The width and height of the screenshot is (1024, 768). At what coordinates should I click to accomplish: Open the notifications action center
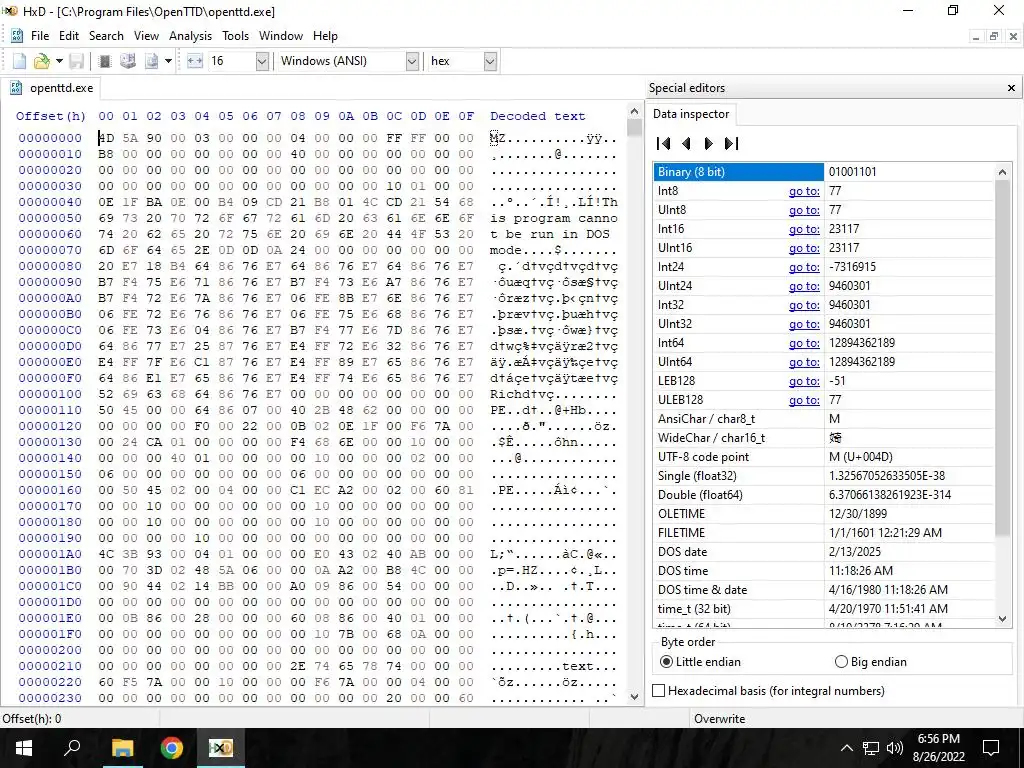(x=991, y=748)
